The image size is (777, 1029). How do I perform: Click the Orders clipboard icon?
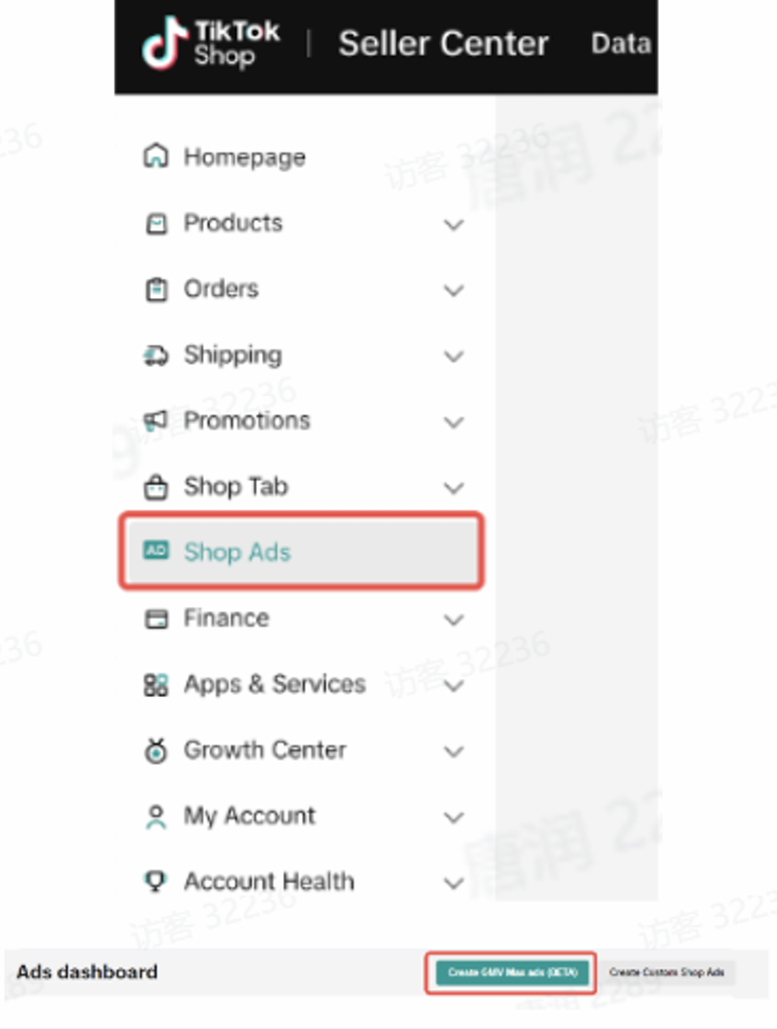click(156, 289)
